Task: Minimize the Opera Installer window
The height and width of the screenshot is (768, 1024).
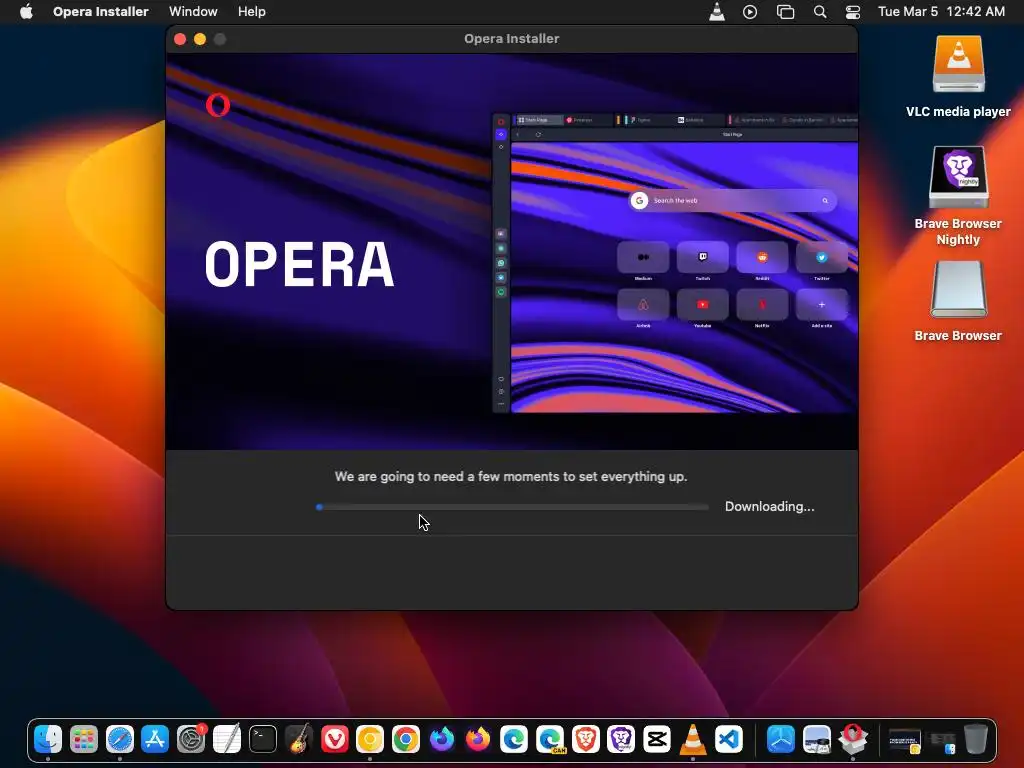Action: pyautogui.click(x=200, y=39)
